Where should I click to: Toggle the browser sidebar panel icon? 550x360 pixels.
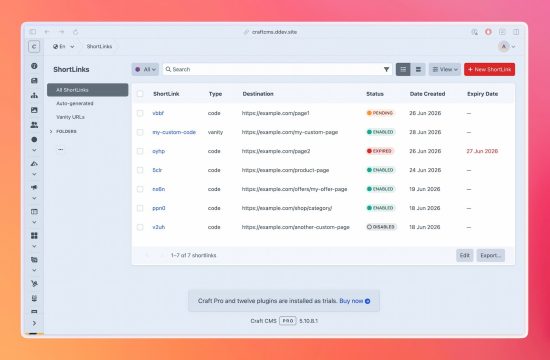point(33,32)
